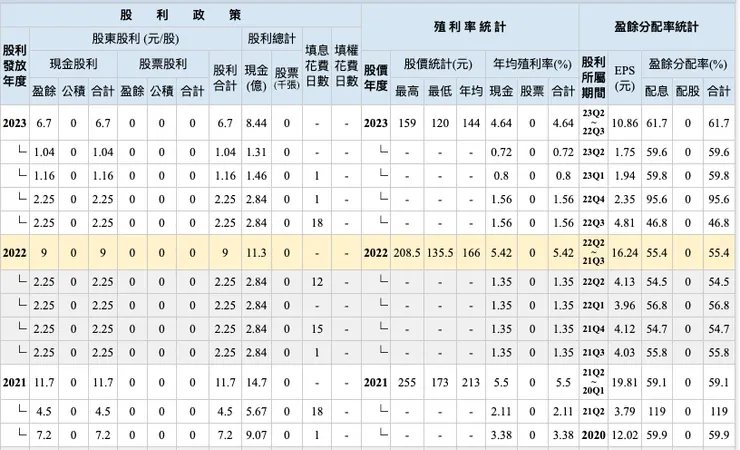Click the EPS(元) column header
The width and height of the screenshot is (740, 450).
[x=624, y=78]
